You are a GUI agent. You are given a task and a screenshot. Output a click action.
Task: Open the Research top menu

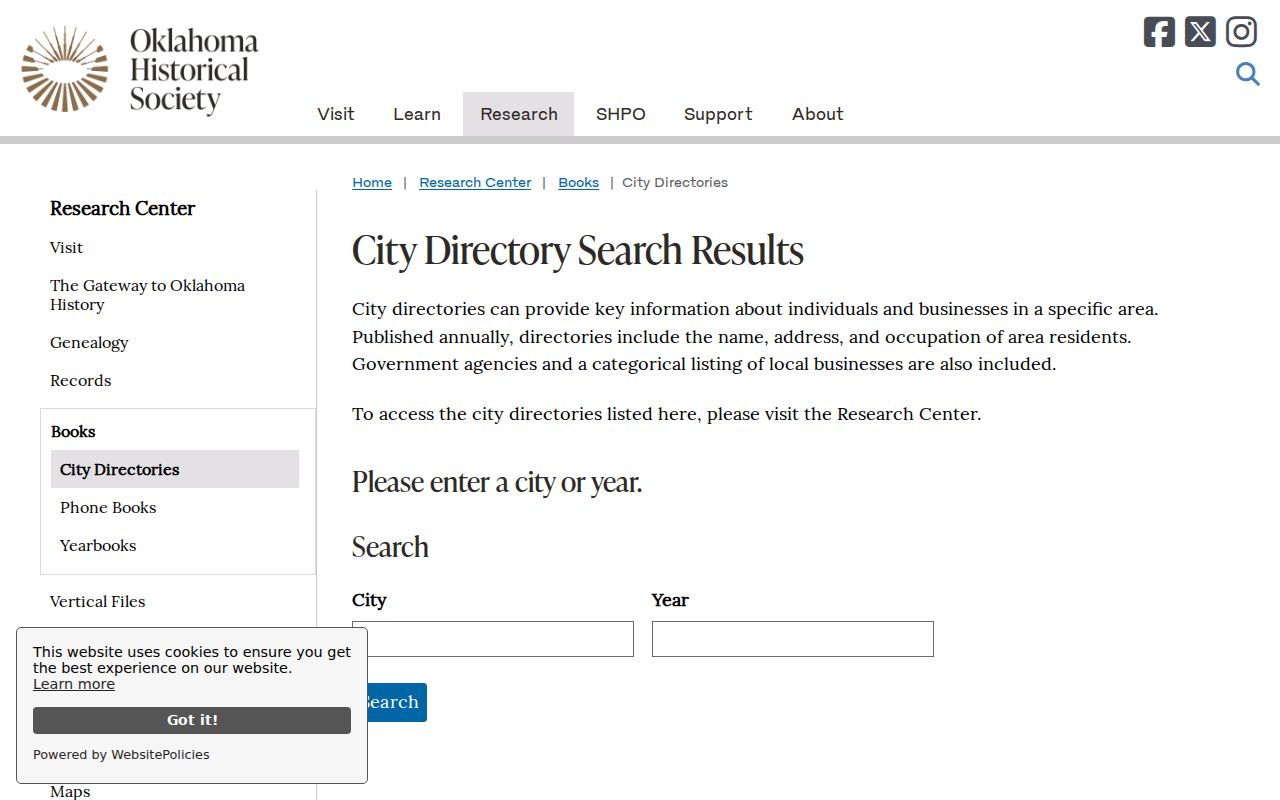(x=519, y=114)
